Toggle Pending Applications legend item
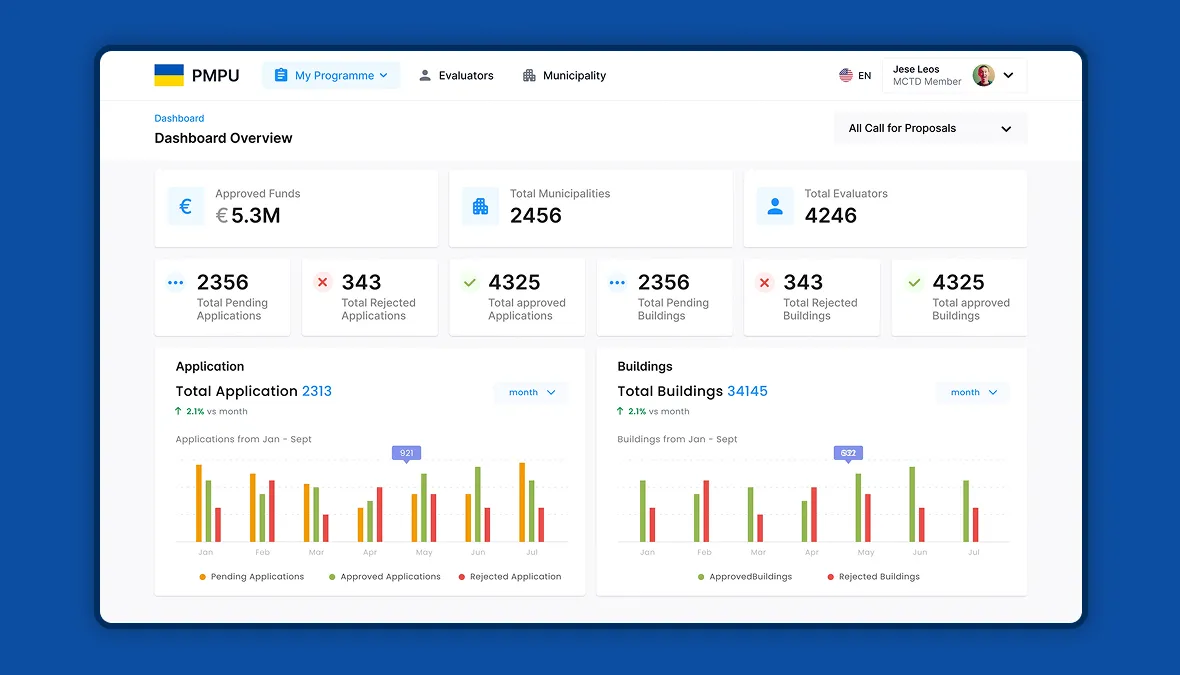The image size is (1180, 675). (x=251, y=576)
